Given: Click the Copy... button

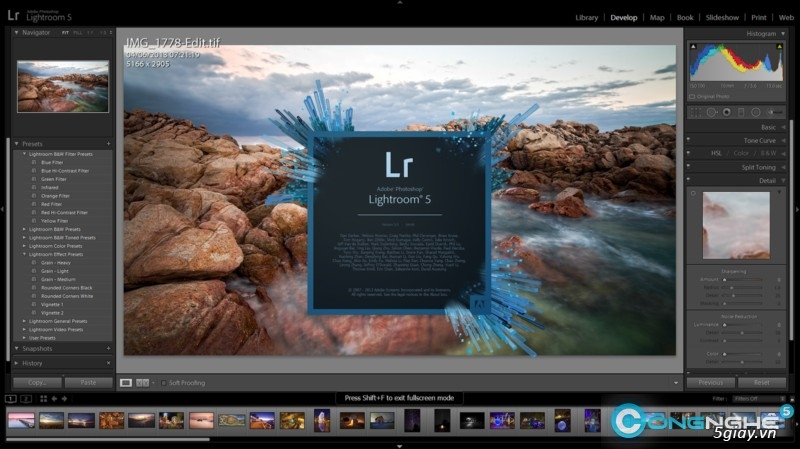Looking at the screenshot, I should 37,383.
